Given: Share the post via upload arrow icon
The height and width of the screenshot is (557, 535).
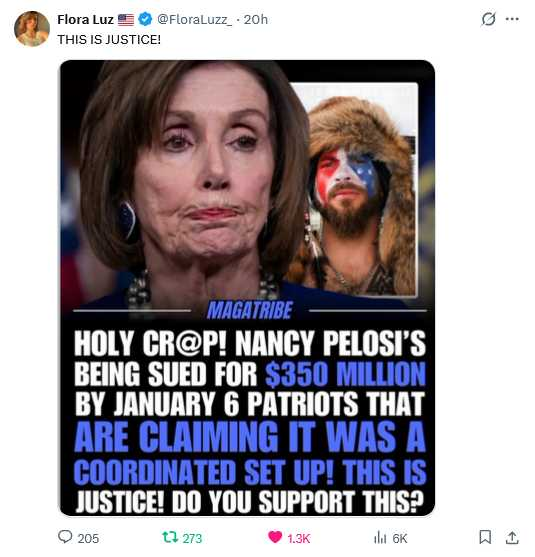Looking at the screenshot, I should tap(512, 537).
